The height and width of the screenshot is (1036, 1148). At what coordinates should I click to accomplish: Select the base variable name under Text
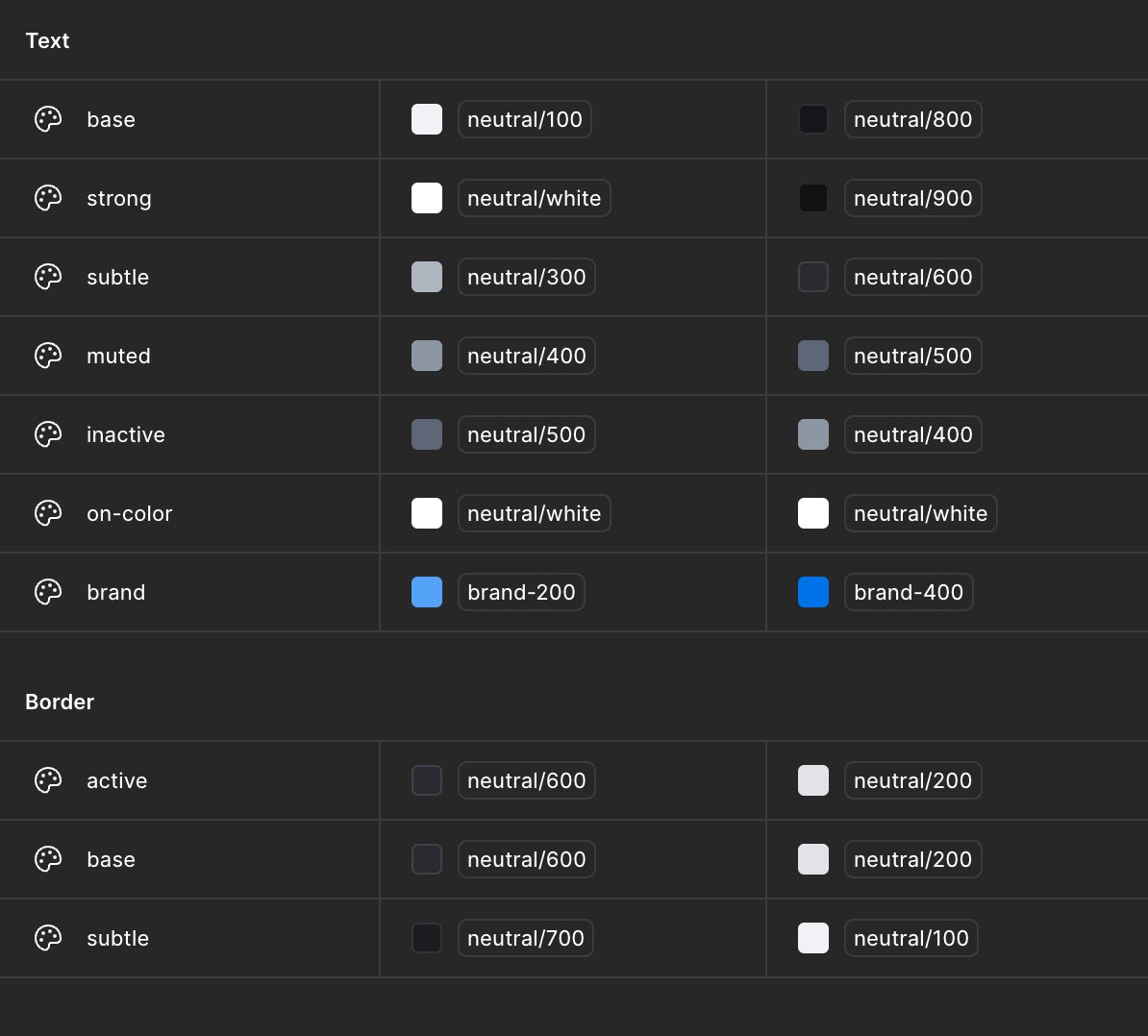click(x=112, y=119)
